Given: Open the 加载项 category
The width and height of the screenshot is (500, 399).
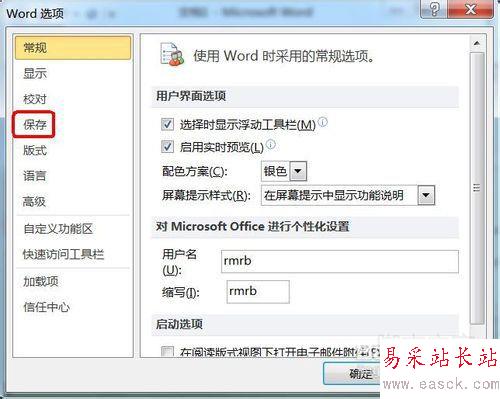Looking at the screenshot, I should point(41,281).
